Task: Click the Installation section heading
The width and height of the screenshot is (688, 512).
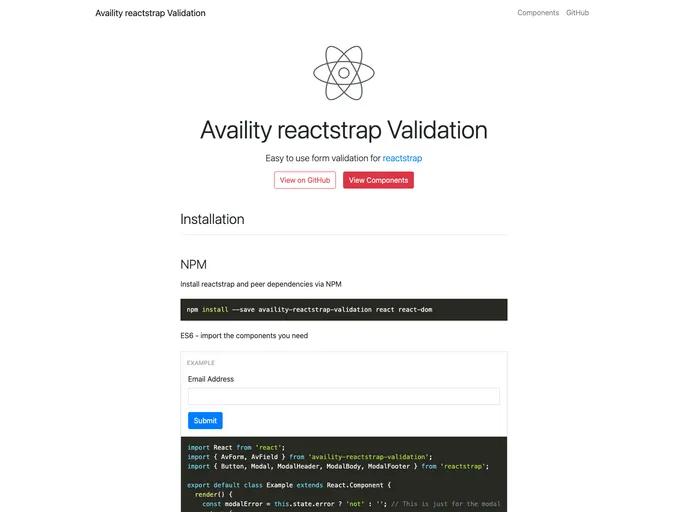Action: pos(212,219)
